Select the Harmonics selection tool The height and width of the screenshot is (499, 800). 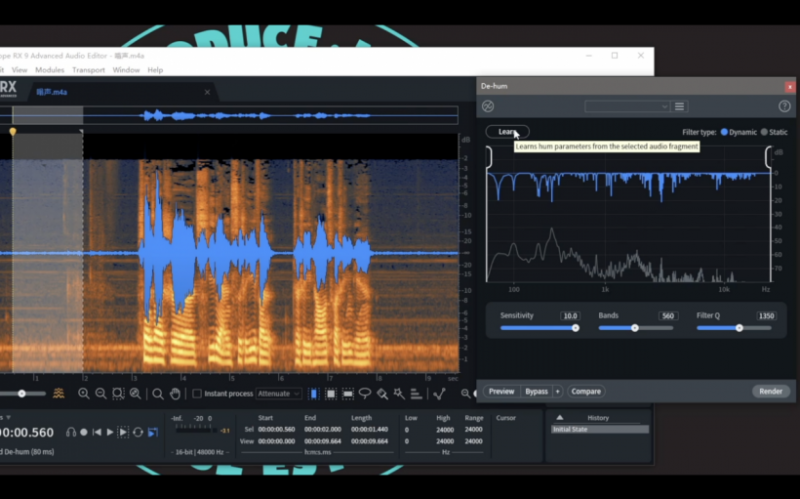point(416,393)
